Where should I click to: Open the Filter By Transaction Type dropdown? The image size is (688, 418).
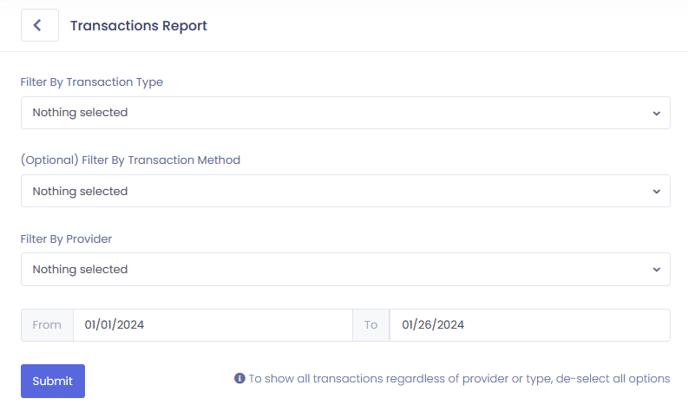(x=345, y=113)
